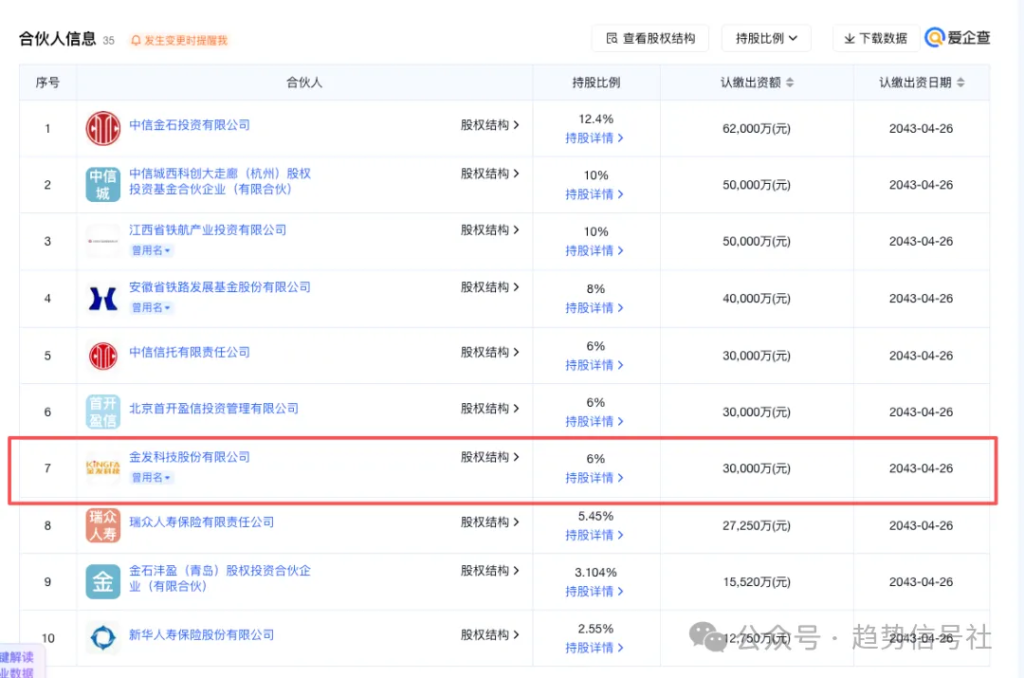
Task: View 持股详情 for the 2.55% holding
Action: tap(594, 647)
